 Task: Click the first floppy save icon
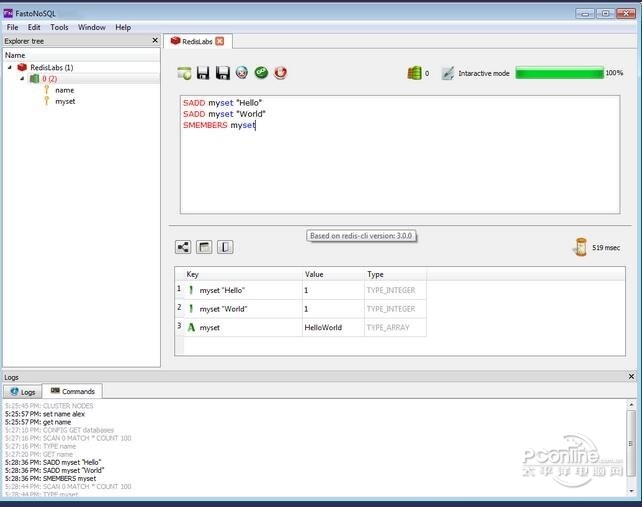203,73
